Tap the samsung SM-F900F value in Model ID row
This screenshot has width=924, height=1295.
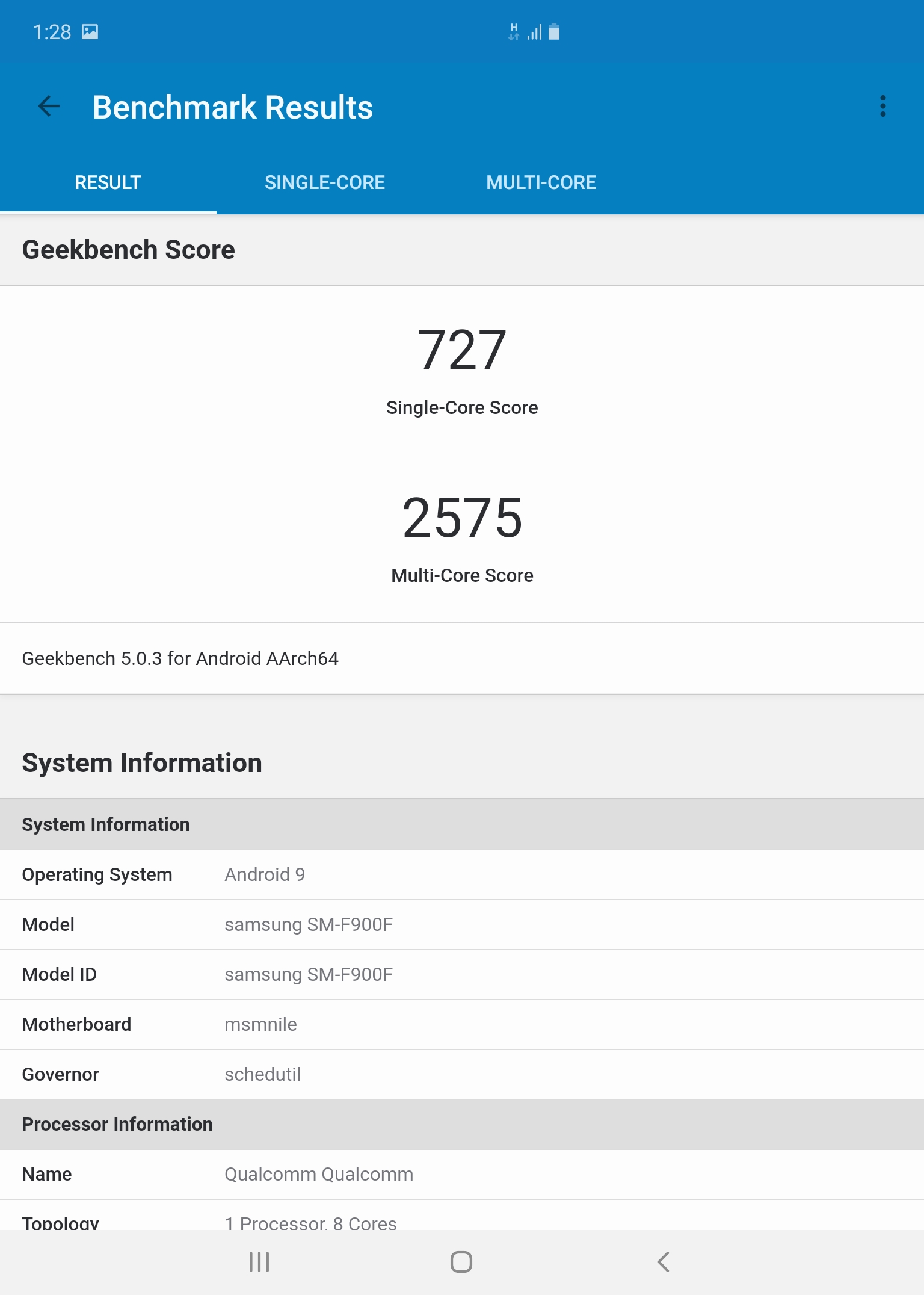pos(309,974)
